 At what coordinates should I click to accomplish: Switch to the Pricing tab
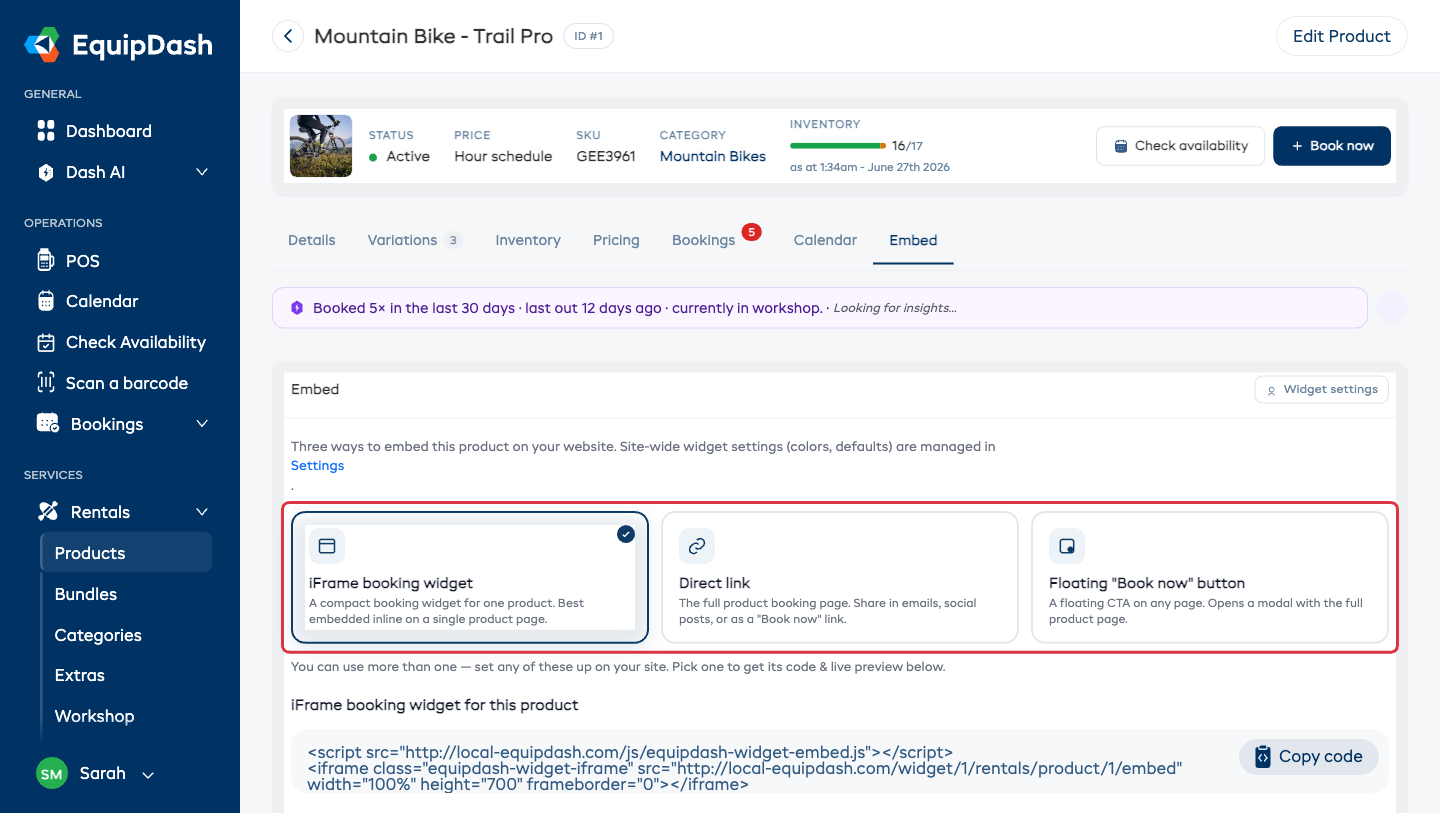(616, 240)
